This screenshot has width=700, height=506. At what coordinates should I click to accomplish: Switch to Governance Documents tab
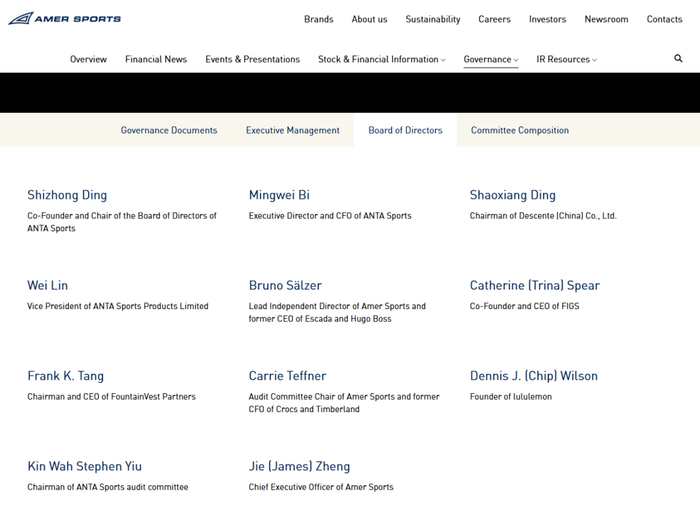coord(169,130)
